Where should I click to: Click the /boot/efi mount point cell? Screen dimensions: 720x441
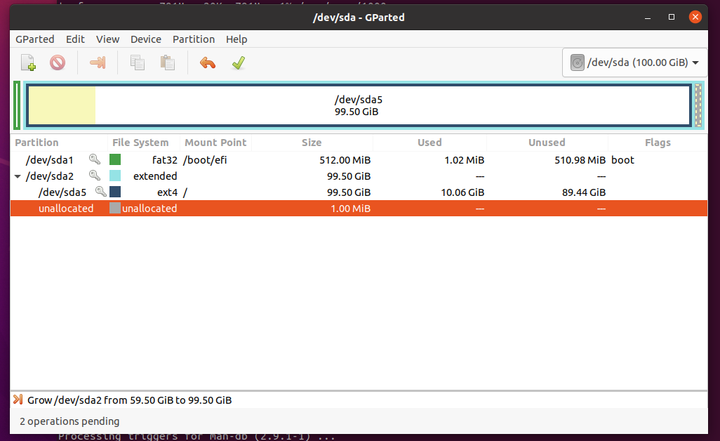tap(205, 160)
